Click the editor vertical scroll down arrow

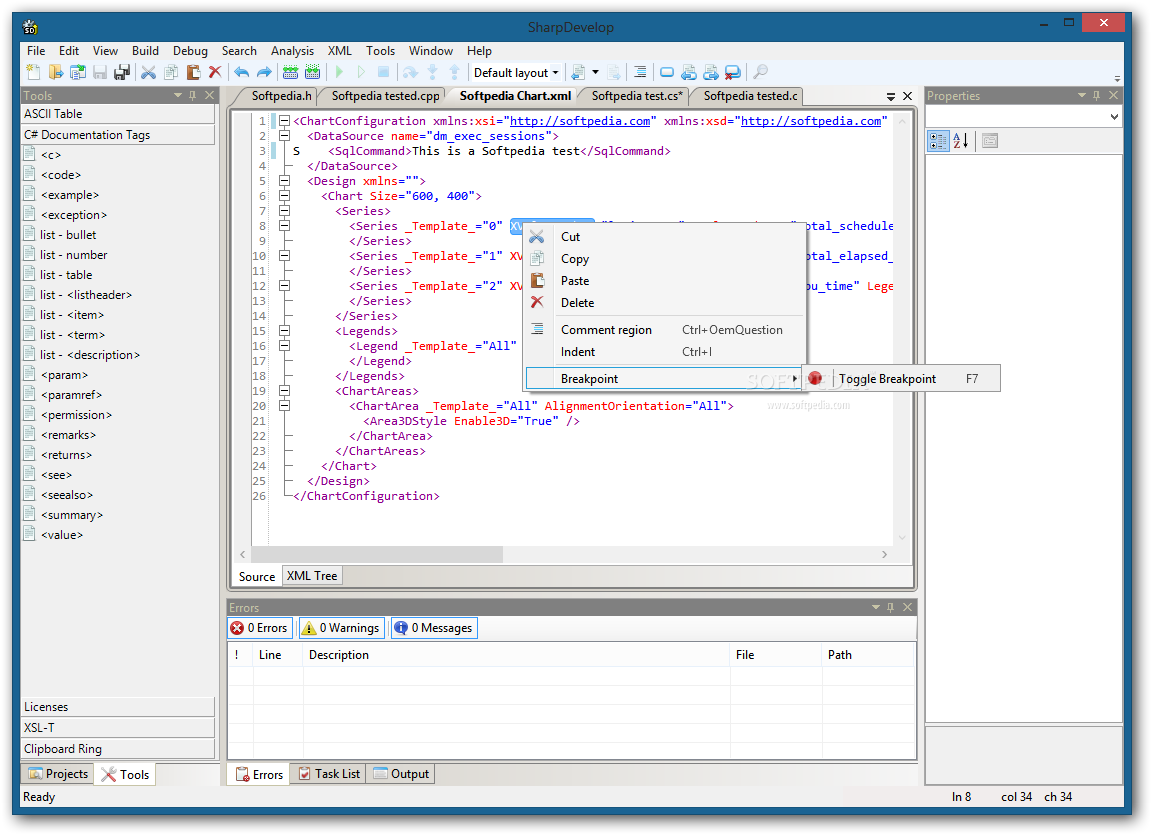(902, 537)
